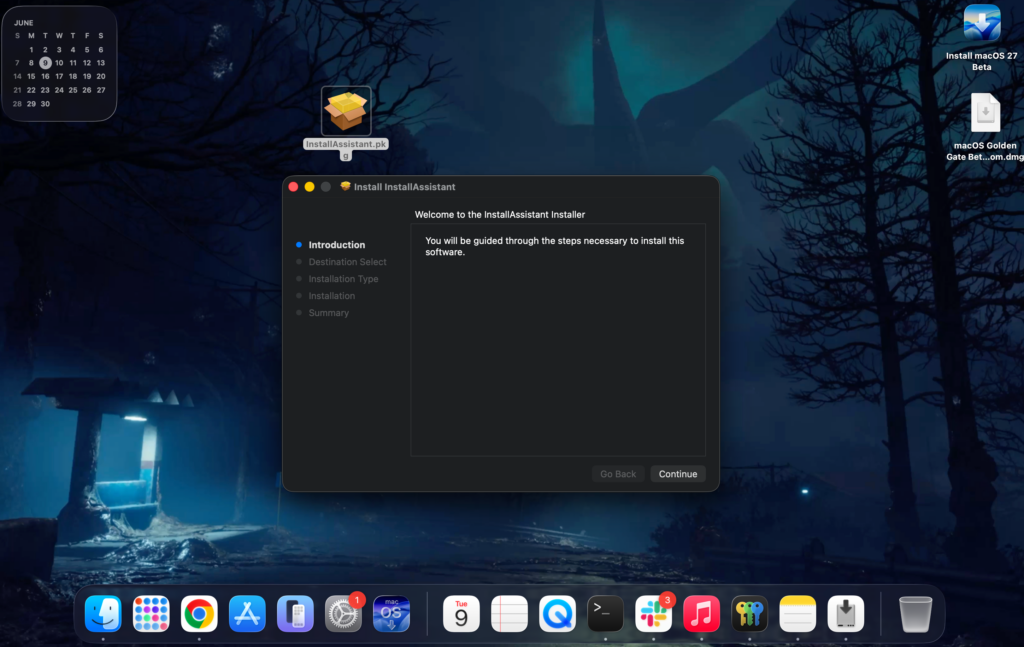The height and width of the screenshot is (647, 1024).
Task: Select the Install macOS 27 Beta desktop icon
Action: click(982, 24)
